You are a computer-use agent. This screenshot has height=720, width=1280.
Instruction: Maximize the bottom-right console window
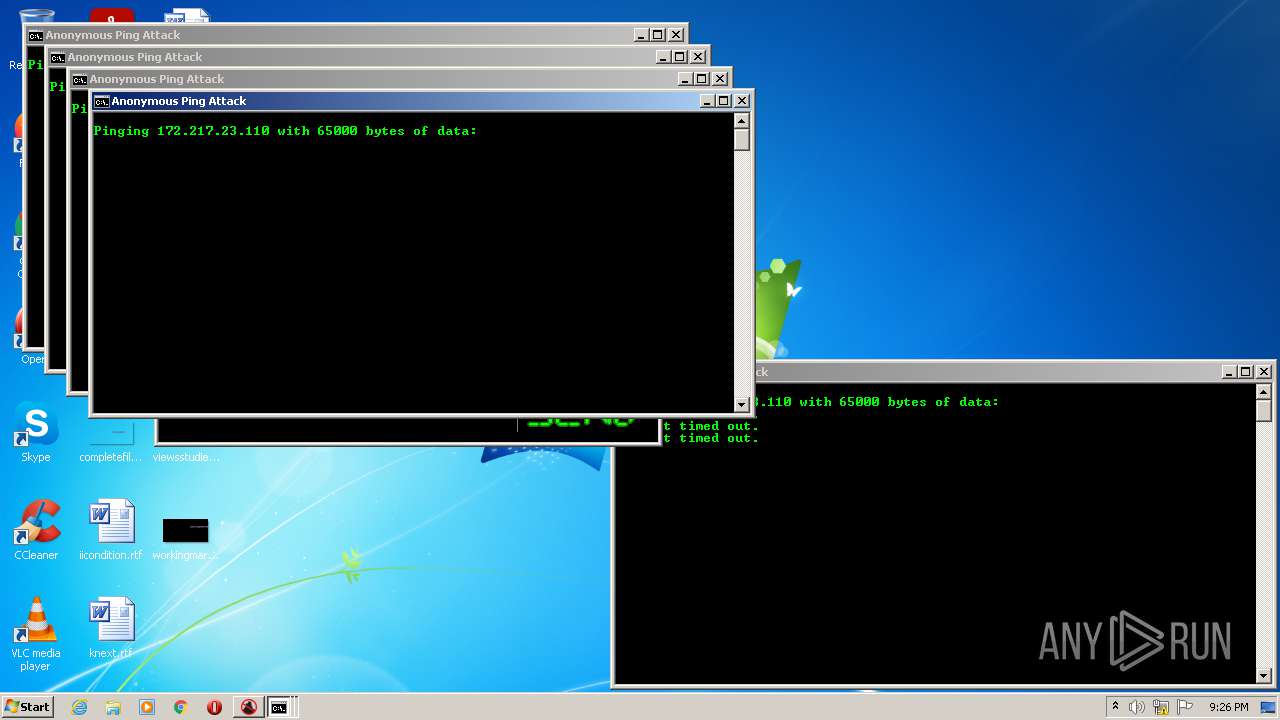click(1246, 372)
